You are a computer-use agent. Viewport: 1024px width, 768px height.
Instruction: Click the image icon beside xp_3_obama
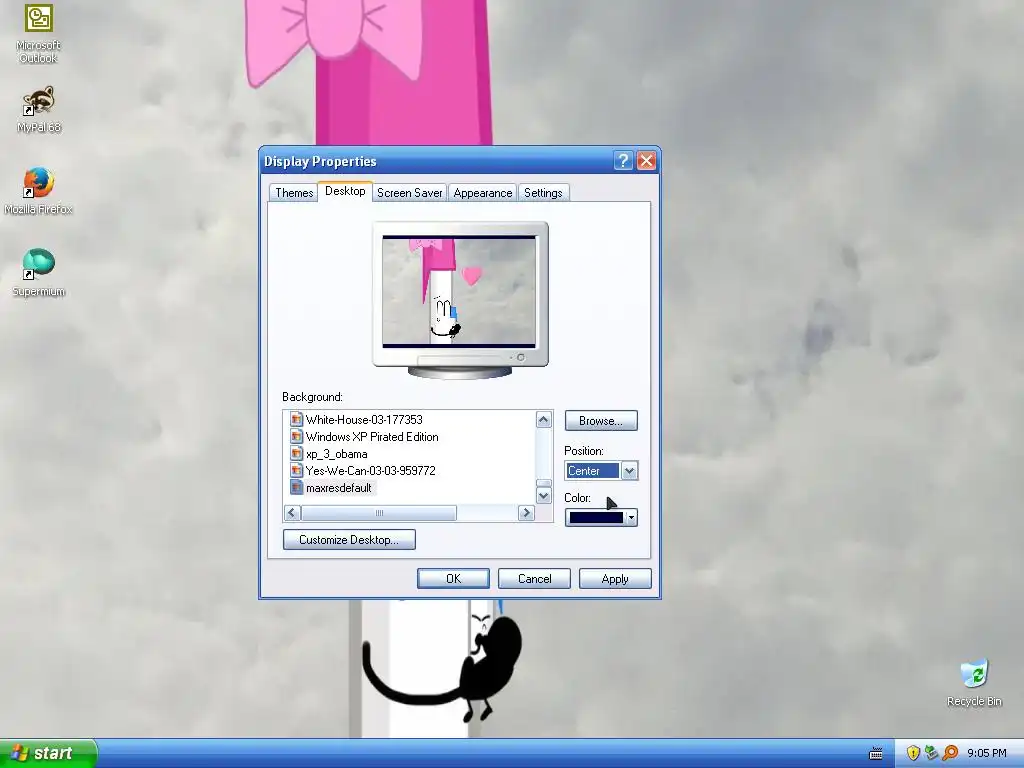click(296, 453)
